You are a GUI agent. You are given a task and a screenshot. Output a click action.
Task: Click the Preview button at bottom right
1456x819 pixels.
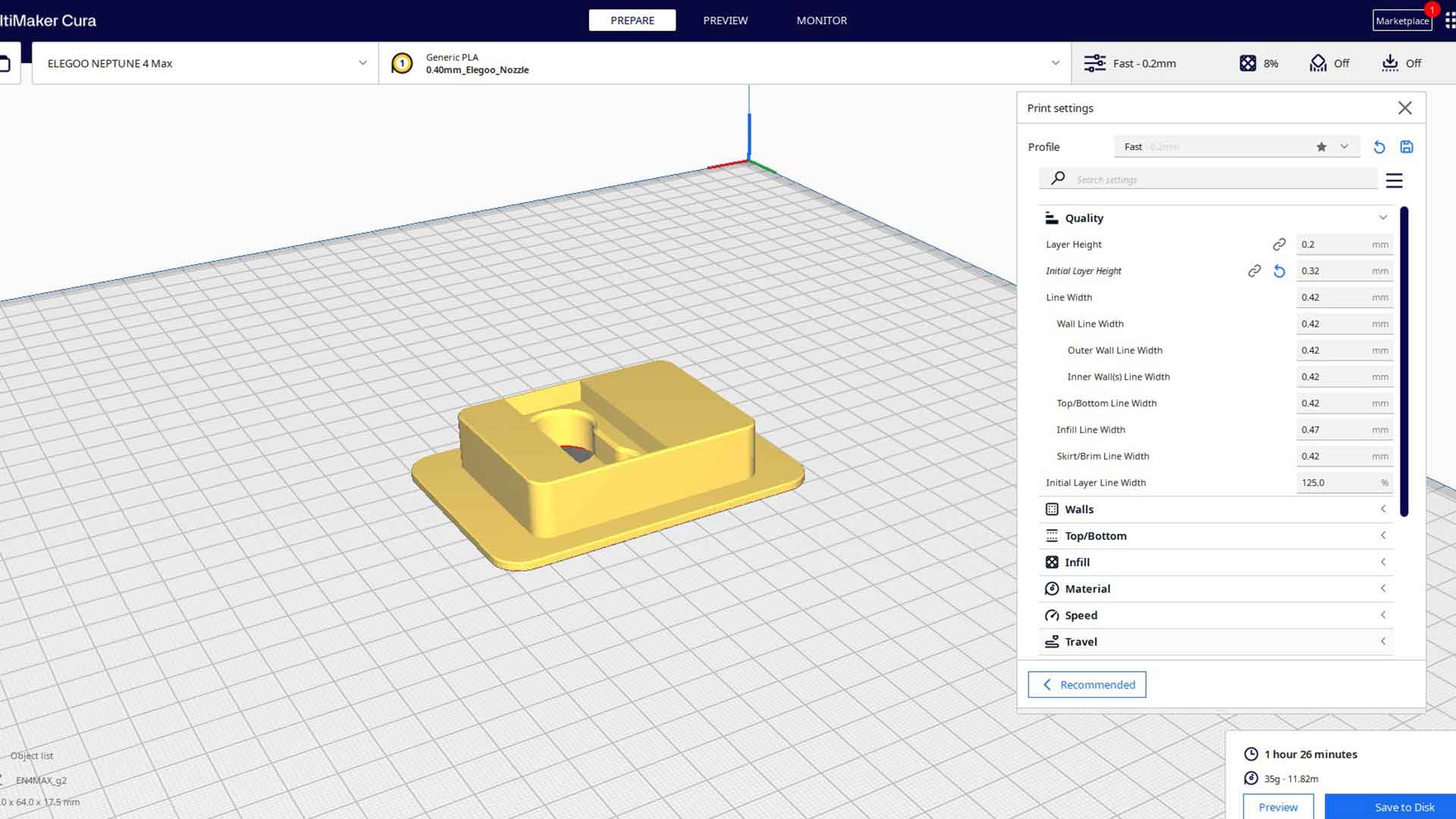point(1278,807)
